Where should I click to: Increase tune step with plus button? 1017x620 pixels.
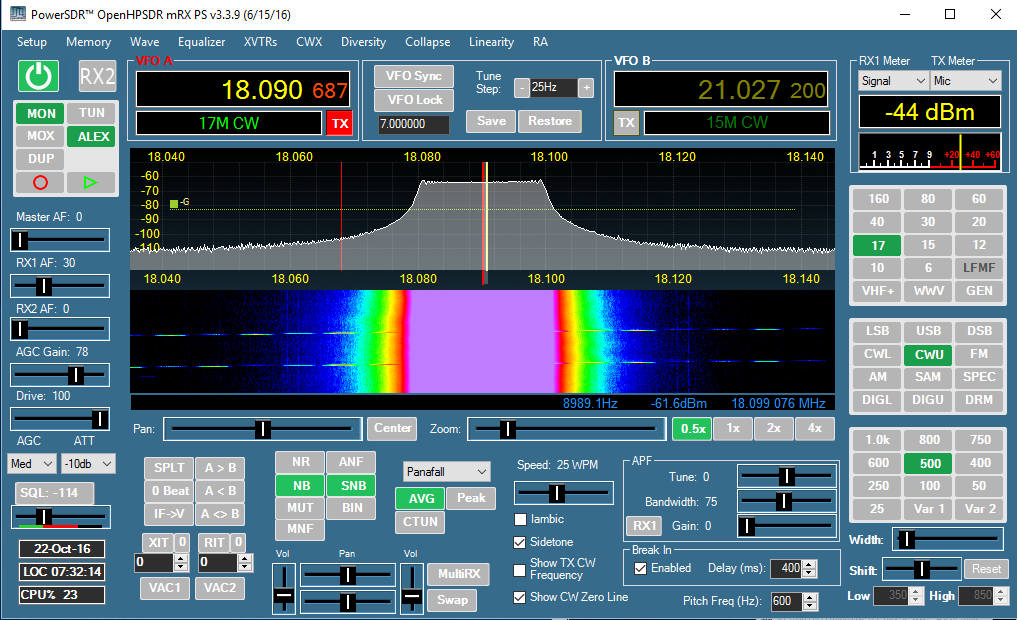coord(585,87)
